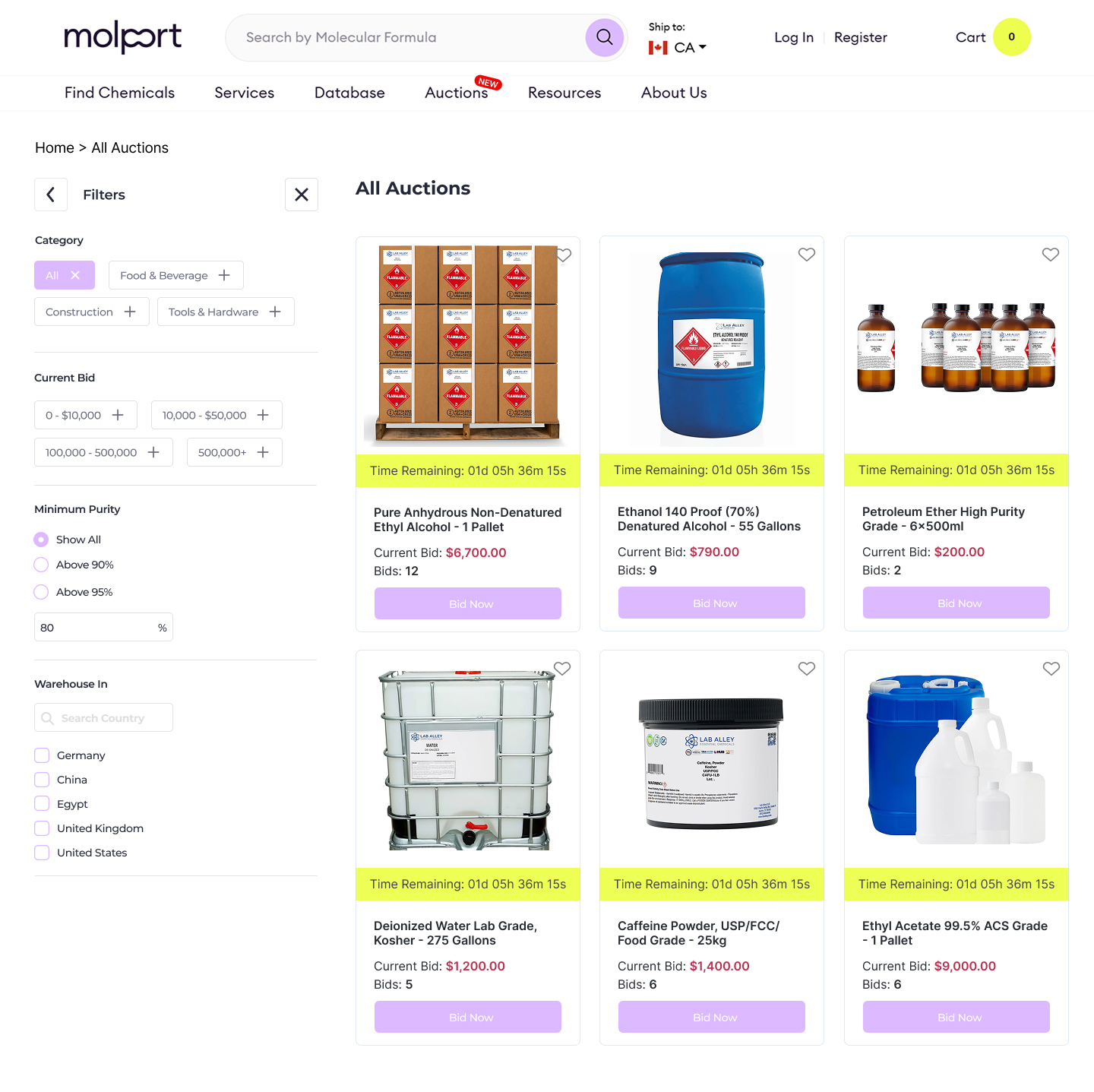Screen dimensions: 1094x1092
Task: Click the minimum purity percent input field
Action: 103,627
